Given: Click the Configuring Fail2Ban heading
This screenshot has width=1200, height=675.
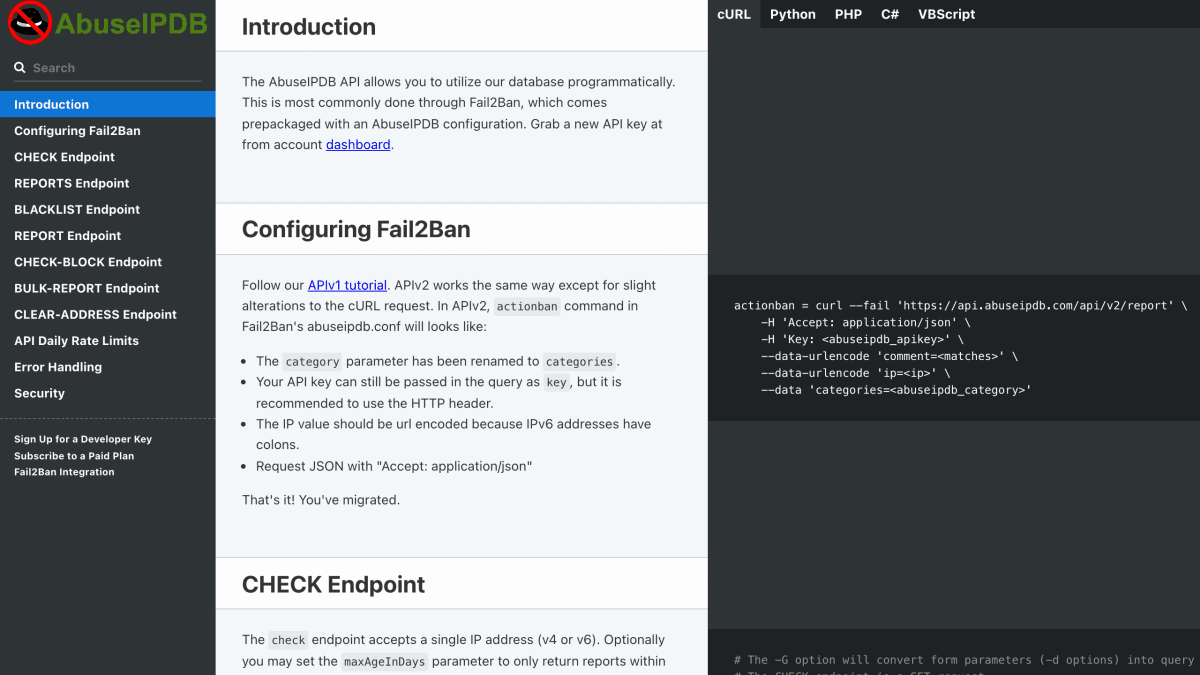Looking at the screenshot, I should pyautogui.click(x=356, y=229).
